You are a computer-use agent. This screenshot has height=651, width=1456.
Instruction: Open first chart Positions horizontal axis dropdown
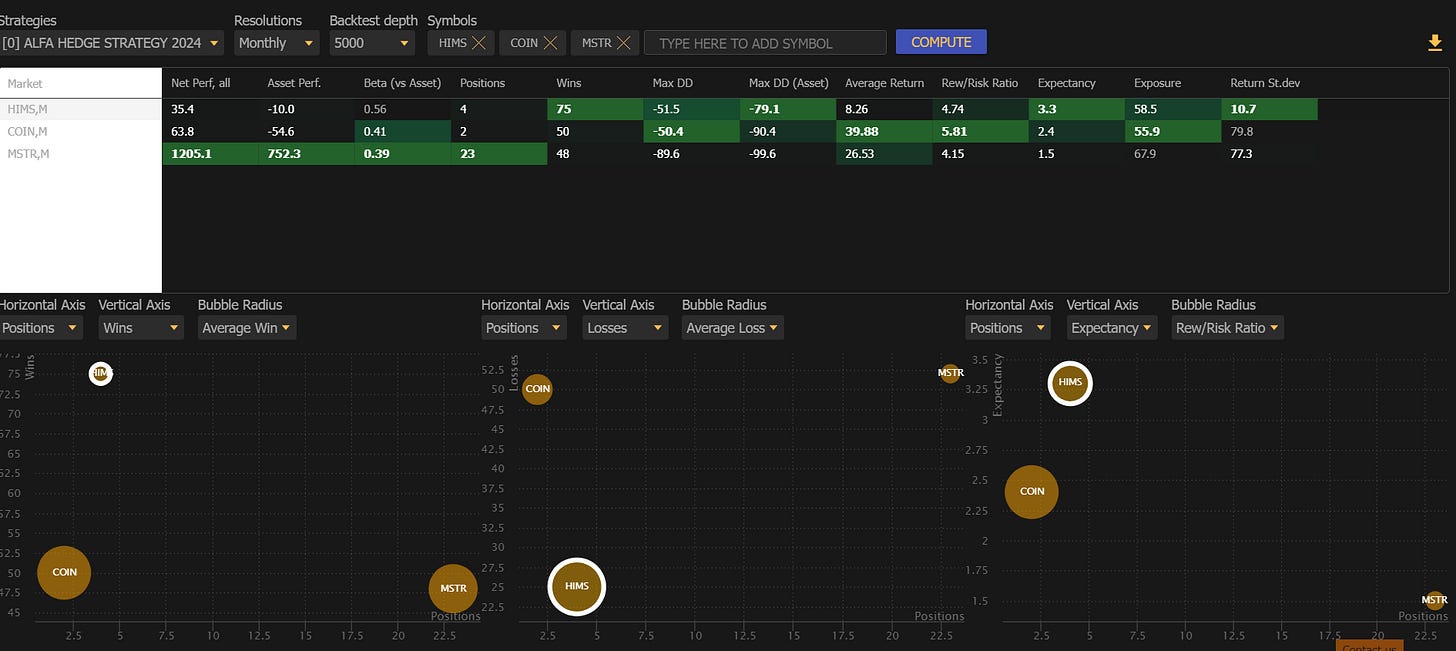[x=42, y=327]
